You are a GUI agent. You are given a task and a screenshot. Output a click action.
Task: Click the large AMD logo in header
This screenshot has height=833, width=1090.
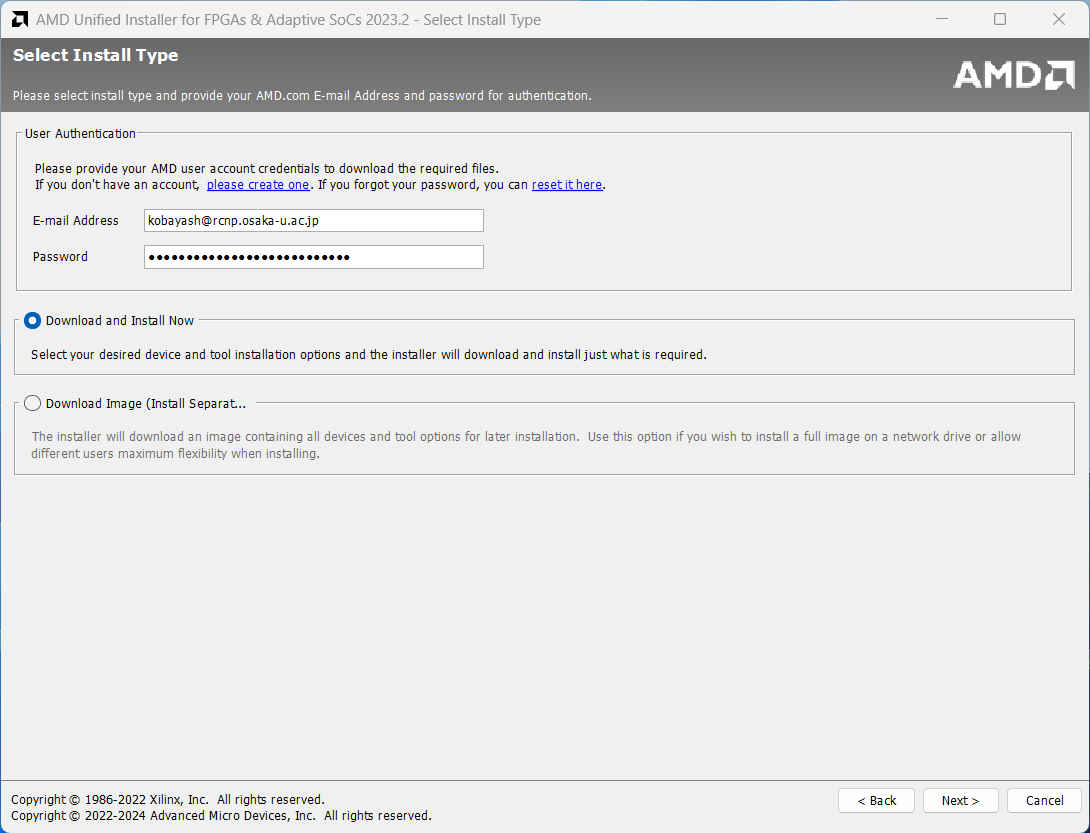pyautogui.click(x=1013, y=75)
